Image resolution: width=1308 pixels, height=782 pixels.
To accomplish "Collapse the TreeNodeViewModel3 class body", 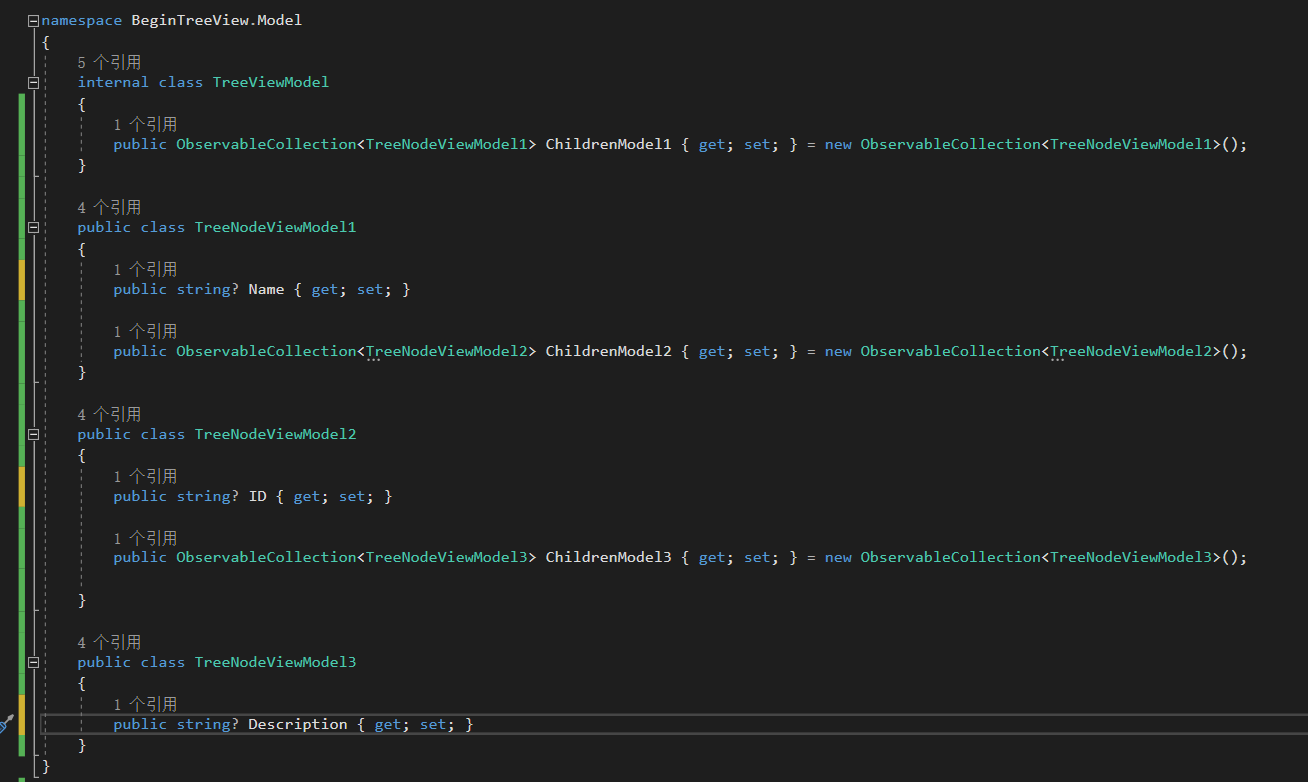I will [31, 661].
